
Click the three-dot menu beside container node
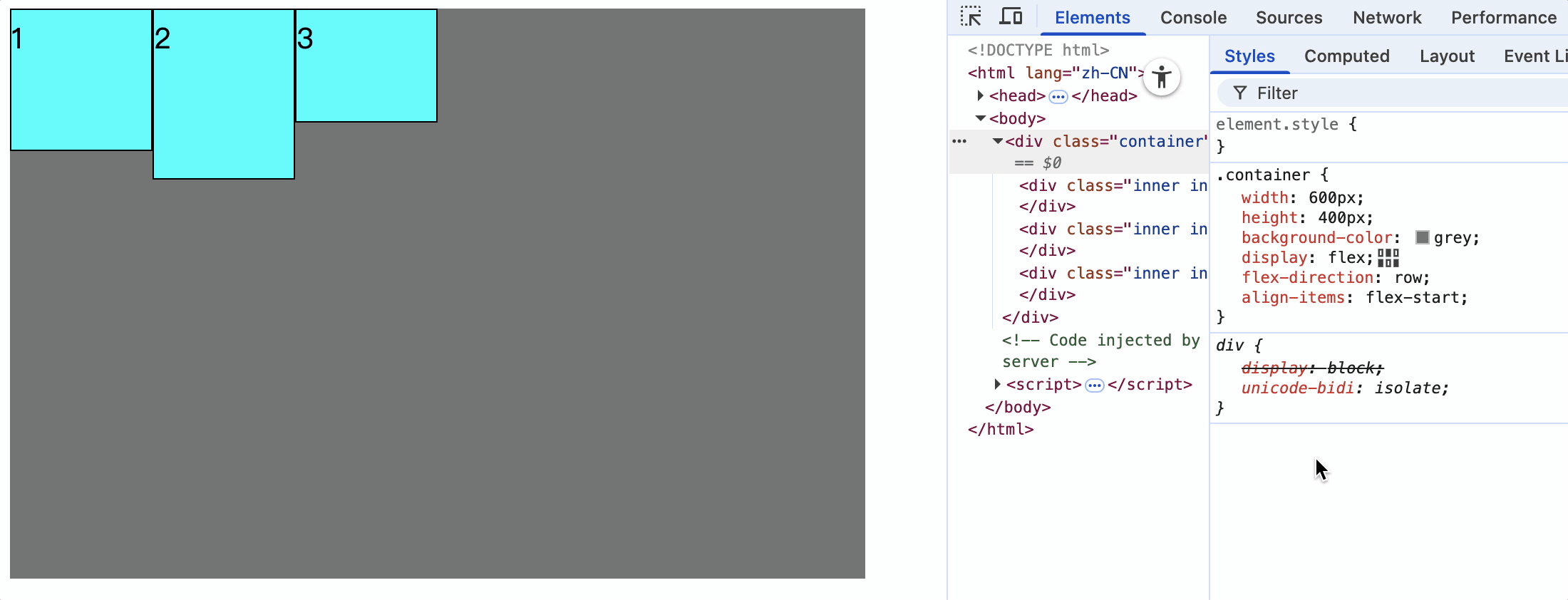click(x=959, y=141)
